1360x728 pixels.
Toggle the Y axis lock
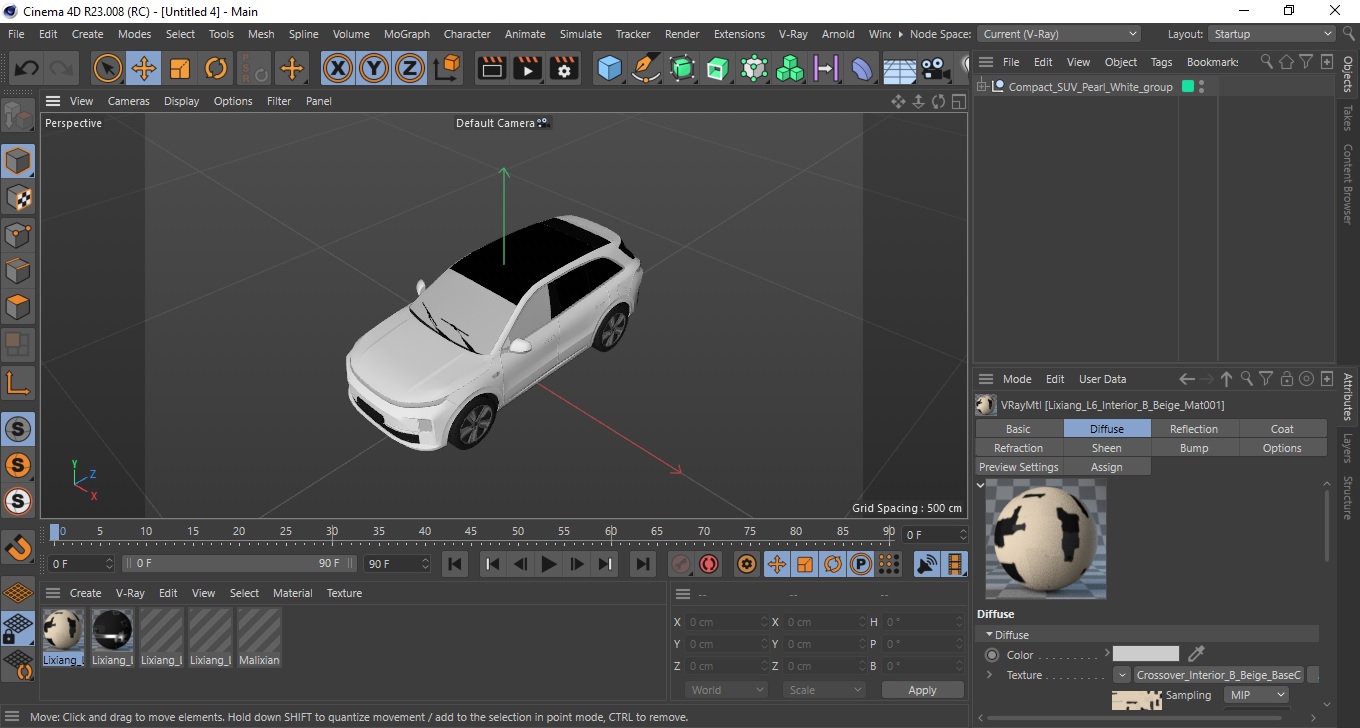374,69
